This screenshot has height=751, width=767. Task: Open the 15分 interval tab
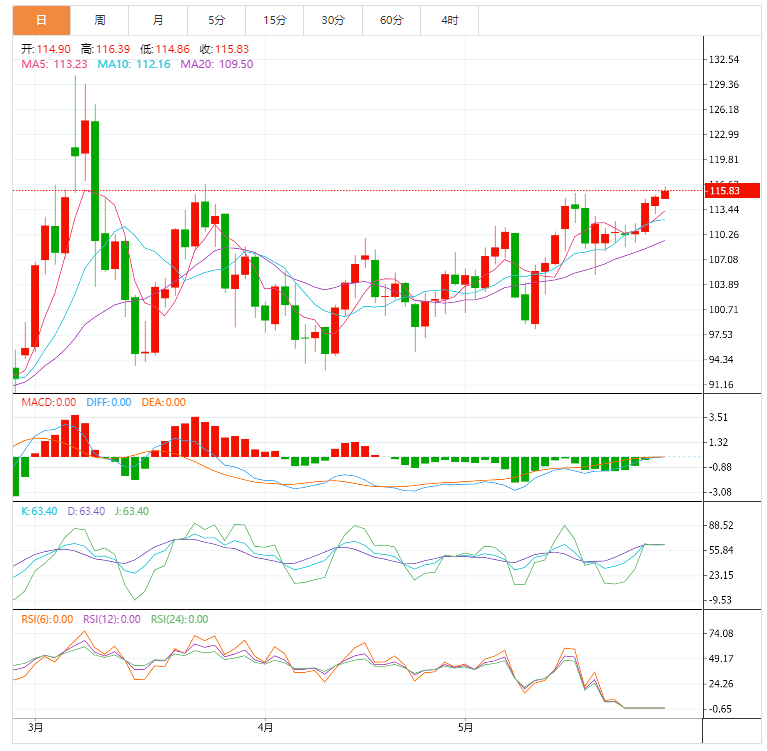[274, 20]
